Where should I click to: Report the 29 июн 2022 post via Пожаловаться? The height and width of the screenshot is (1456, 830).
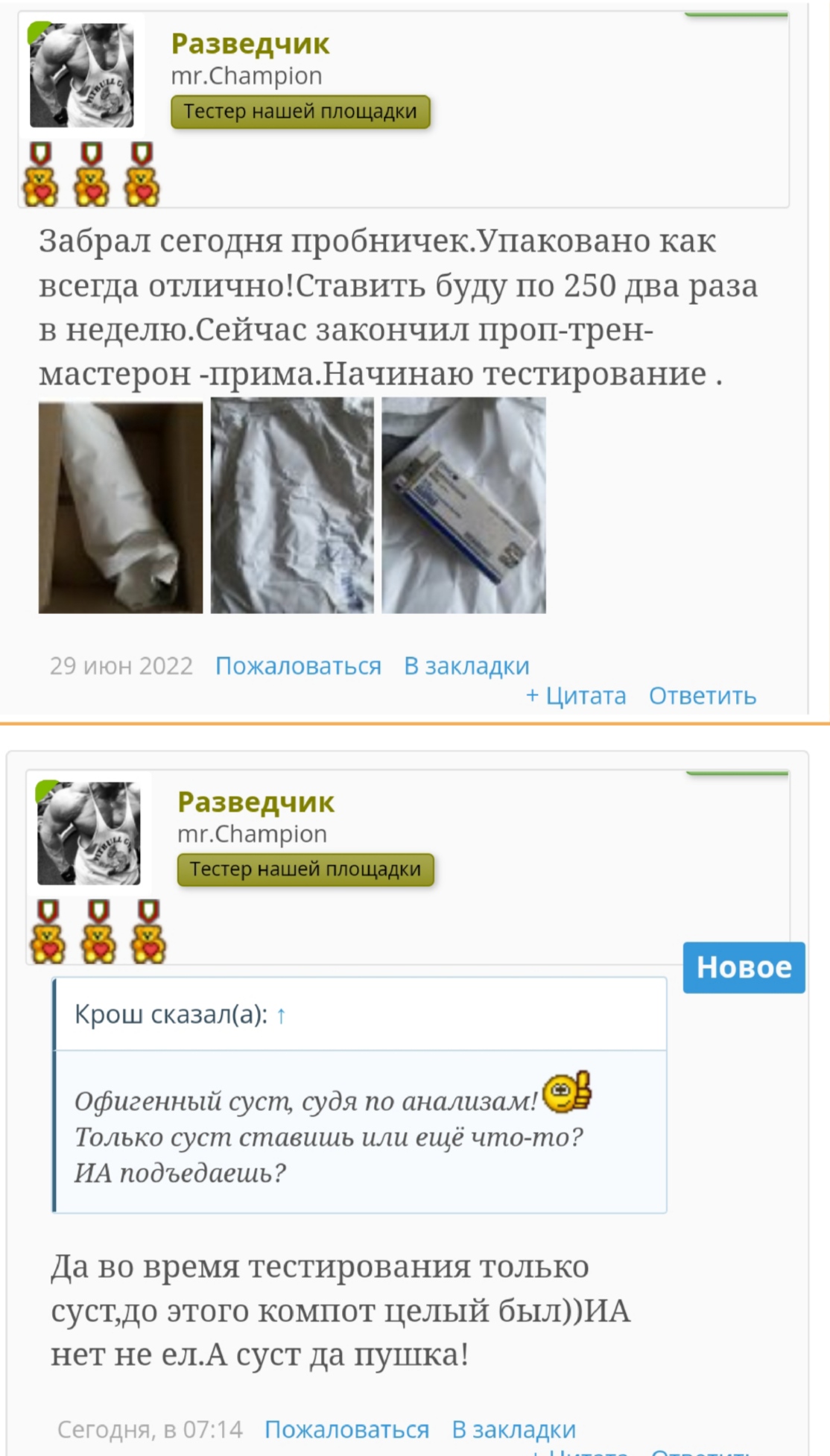point(298,665)
